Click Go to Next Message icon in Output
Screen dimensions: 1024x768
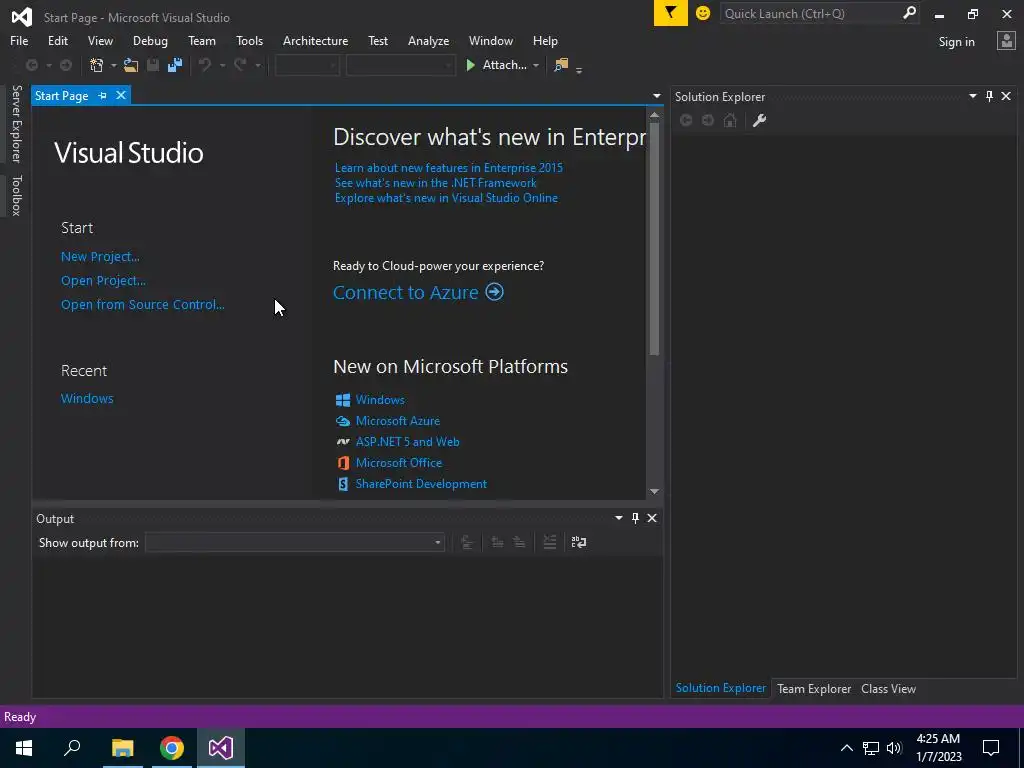[x=519, y=542]
